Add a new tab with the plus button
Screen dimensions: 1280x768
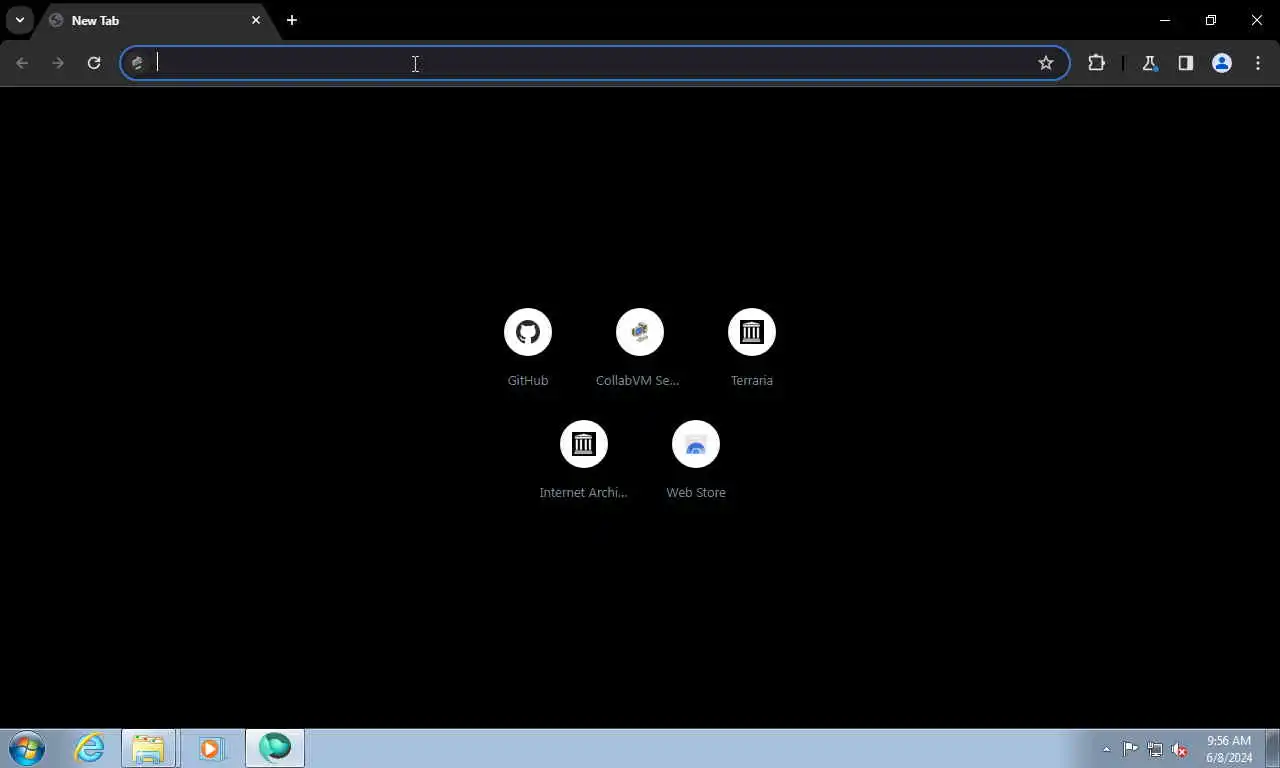[292, 20]
